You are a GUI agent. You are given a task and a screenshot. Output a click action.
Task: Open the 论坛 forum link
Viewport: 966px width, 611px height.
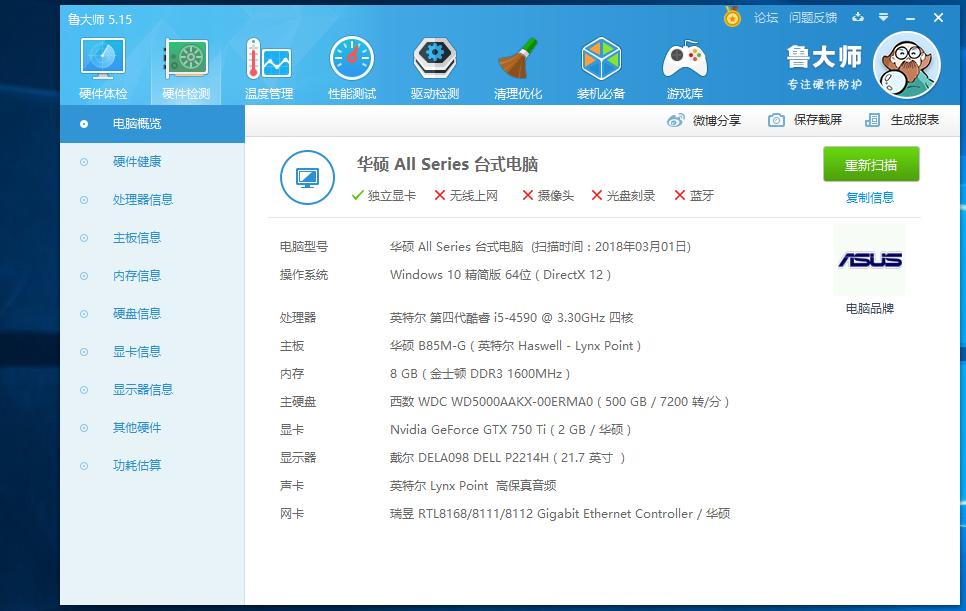tap(765, 17)
